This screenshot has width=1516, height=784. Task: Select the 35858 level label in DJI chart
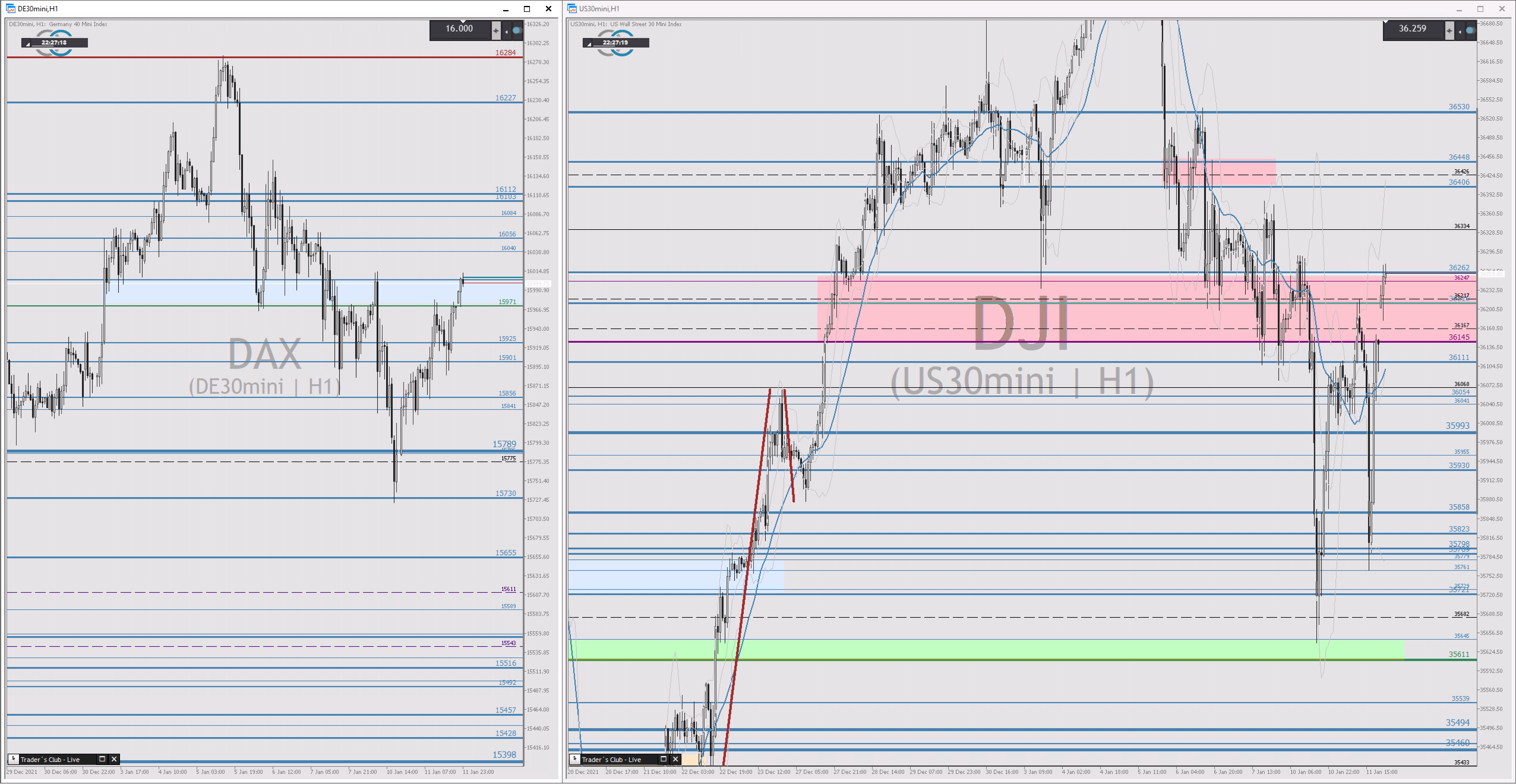(x=1459, y=507)
